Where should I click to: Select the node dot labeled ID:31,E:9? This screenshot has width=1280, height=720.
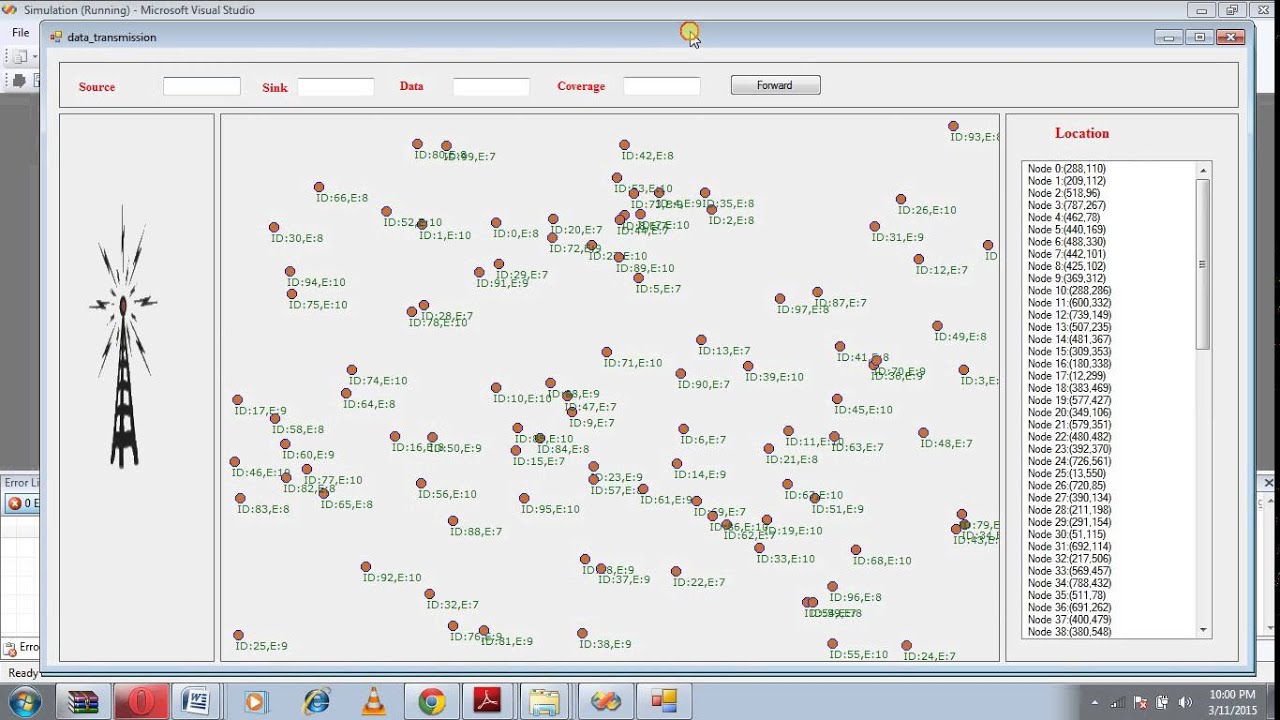point(875,226)
